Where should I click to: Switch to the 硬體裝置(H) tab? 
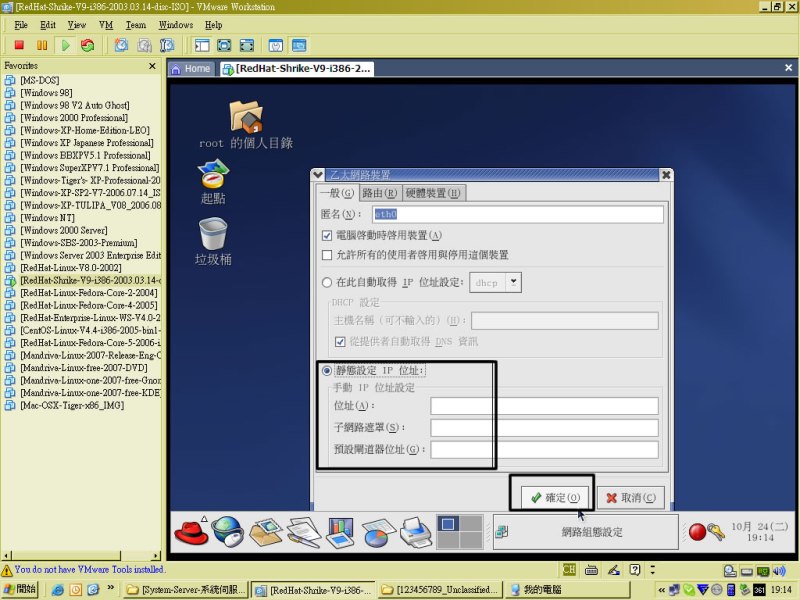[433, 193]
